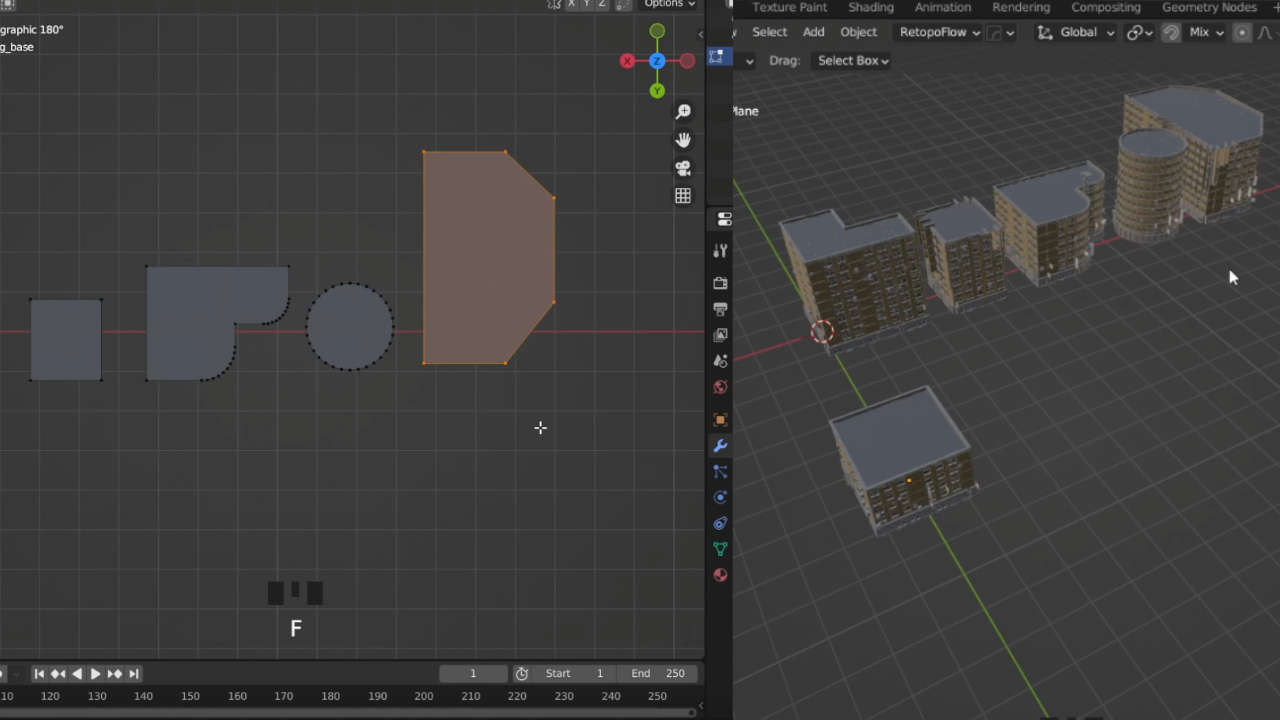Viewport: 1280px width, 720px height.
Task: Click the timeline horizontal scrollbar
Action: point(350,713)
